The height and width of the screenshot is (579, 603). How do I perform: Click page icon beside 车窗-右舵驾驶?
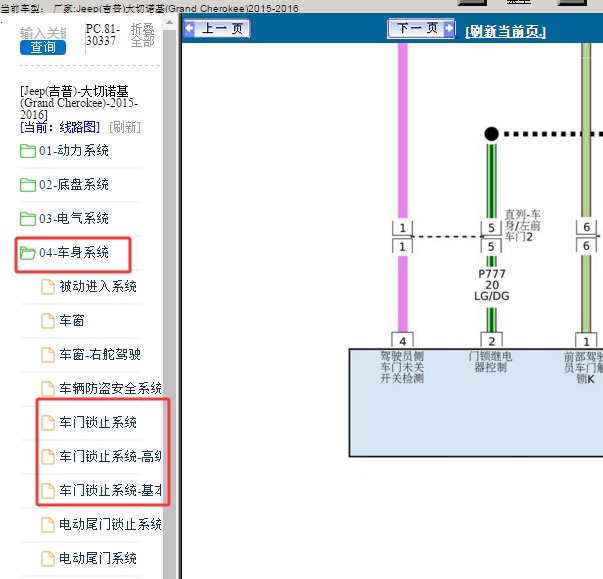coord(48,354)
